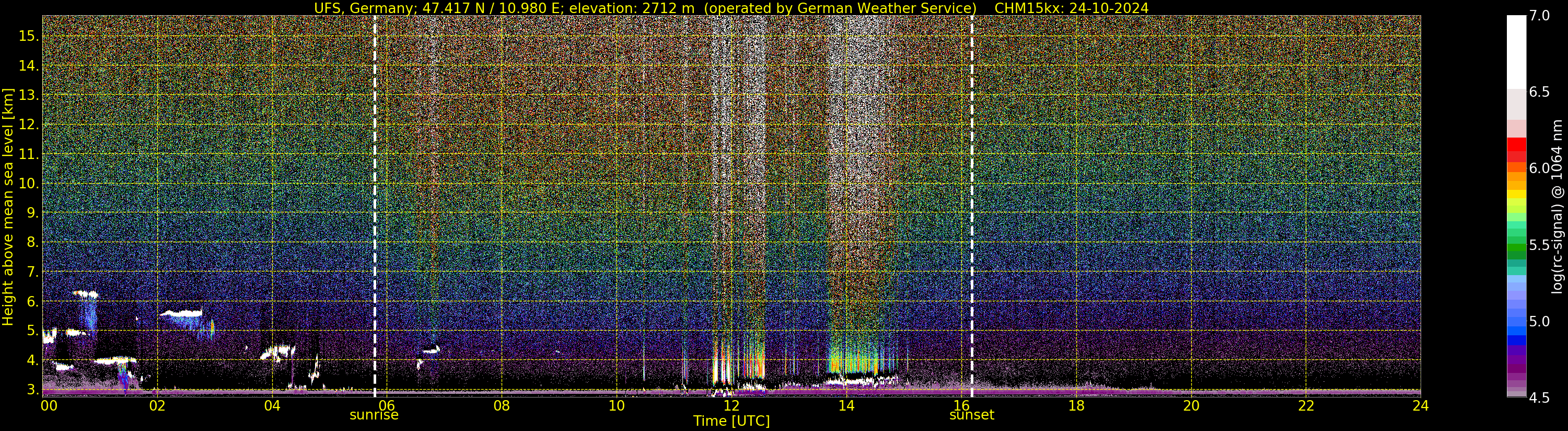This screenshot has height=431, width=1568.
Task: Click the '9.' height tick label
Action: [x=32, y=213]
